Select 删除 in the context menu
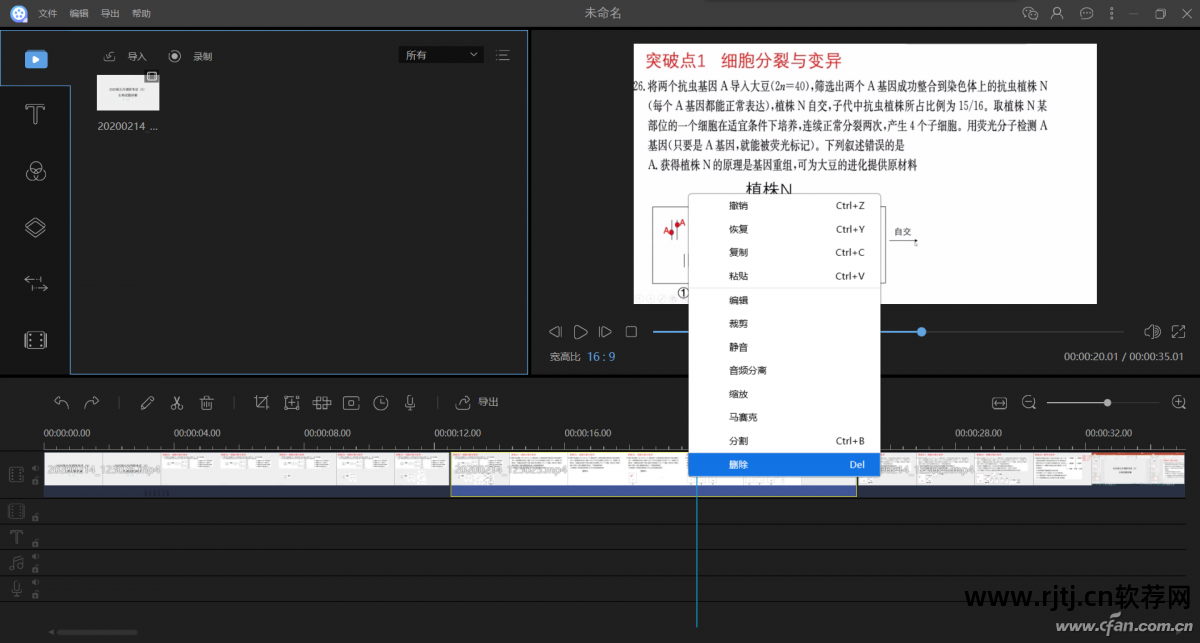The height and width of the screenshot is (643, 1200). pyautogui.click(x=738, y=465)
